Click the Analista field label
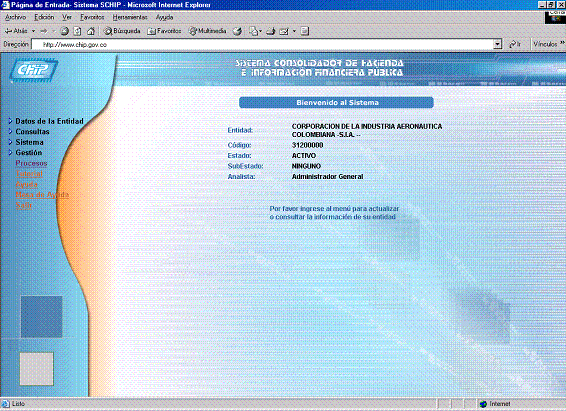Screen dimensions: 566x411 (x=241, y=176)
